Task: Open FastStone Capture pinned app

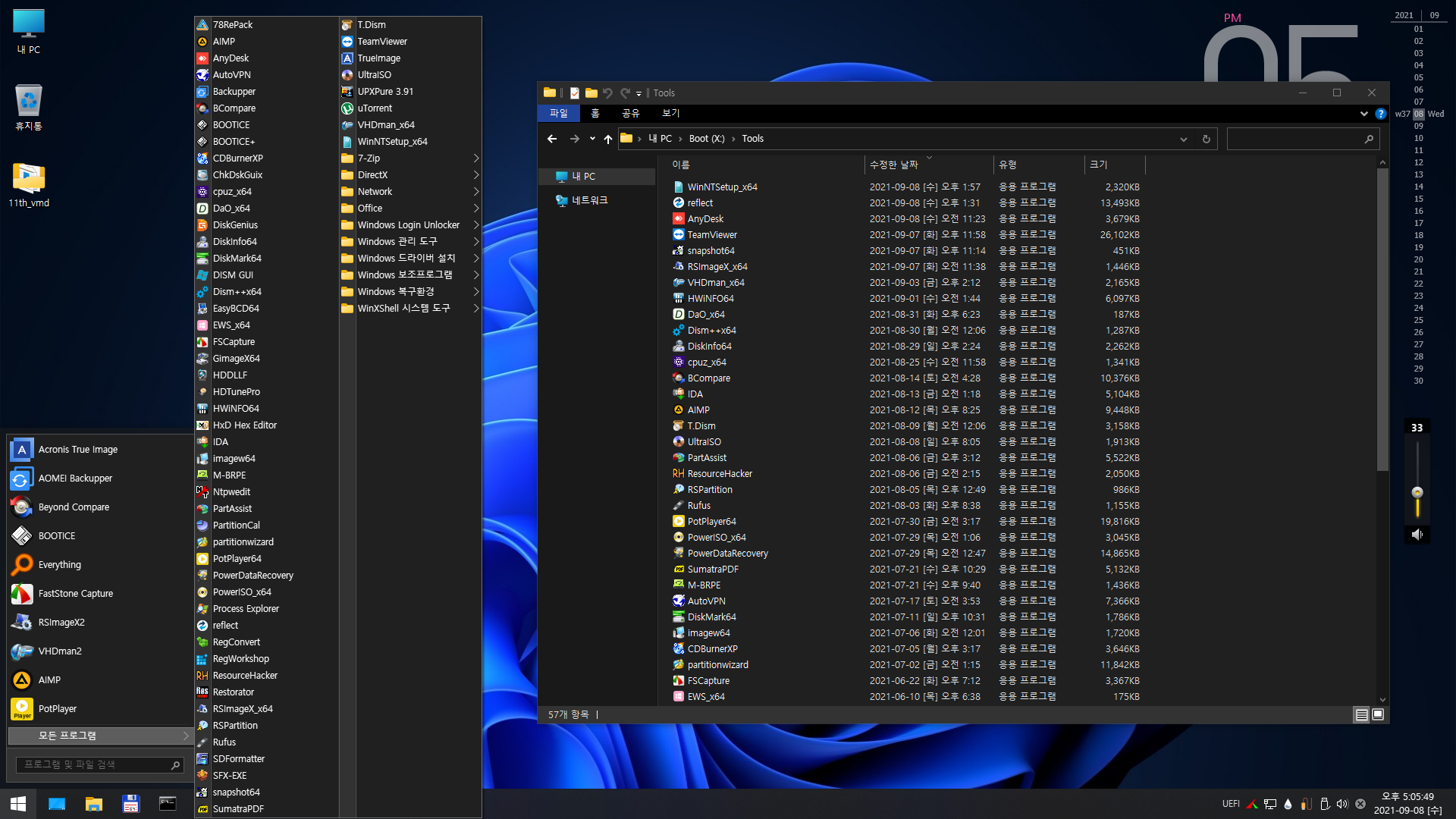Action: 99,594
